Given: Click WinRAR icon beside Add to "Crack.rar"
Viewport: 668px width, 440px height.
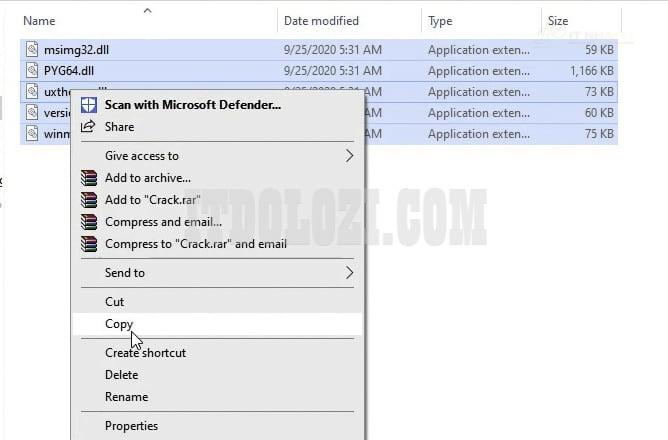Looking at the screenshot, I should point(88,200).
